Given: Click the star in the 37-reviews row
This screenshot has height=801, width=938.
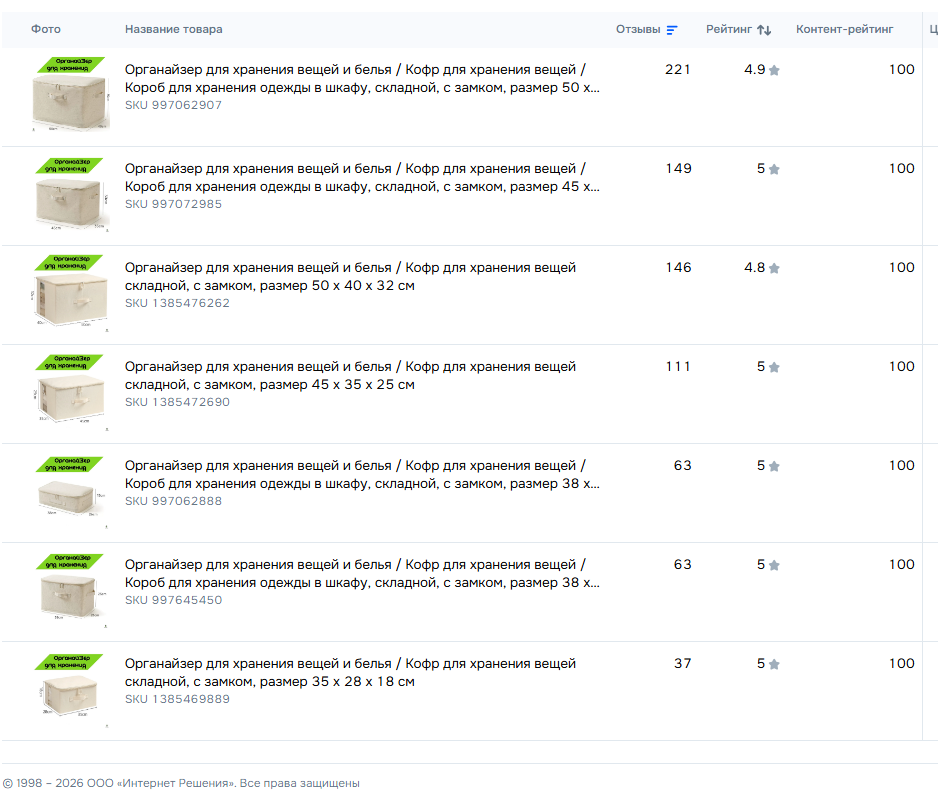Looking at the screenshot, I should [774, 665].
